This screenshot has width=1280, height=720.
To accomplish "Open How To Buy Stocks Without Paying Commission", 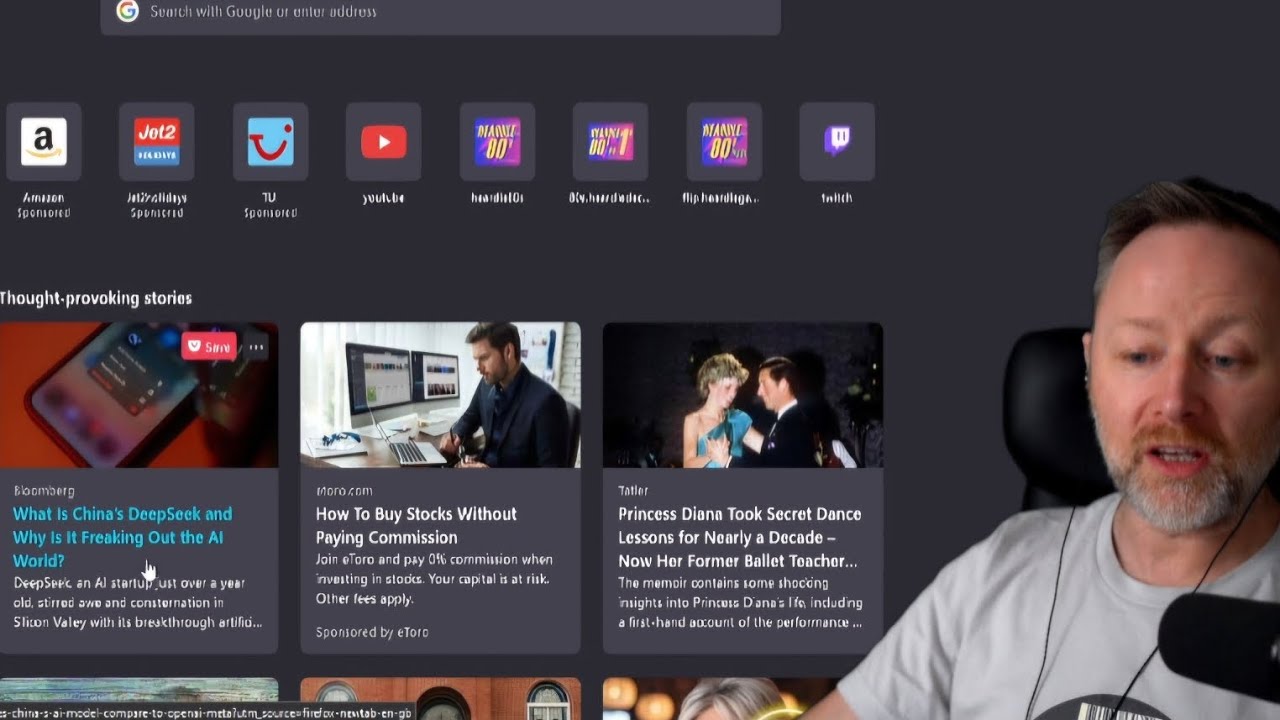I will [416, 525].
